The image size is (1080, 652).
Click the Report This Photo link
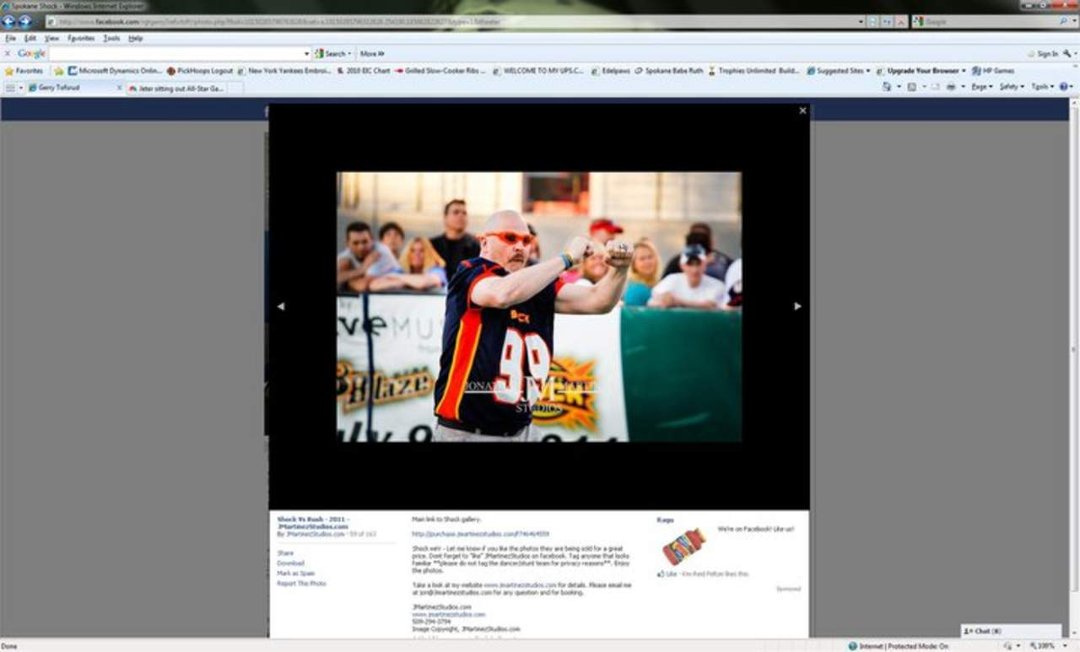(302, 584)
